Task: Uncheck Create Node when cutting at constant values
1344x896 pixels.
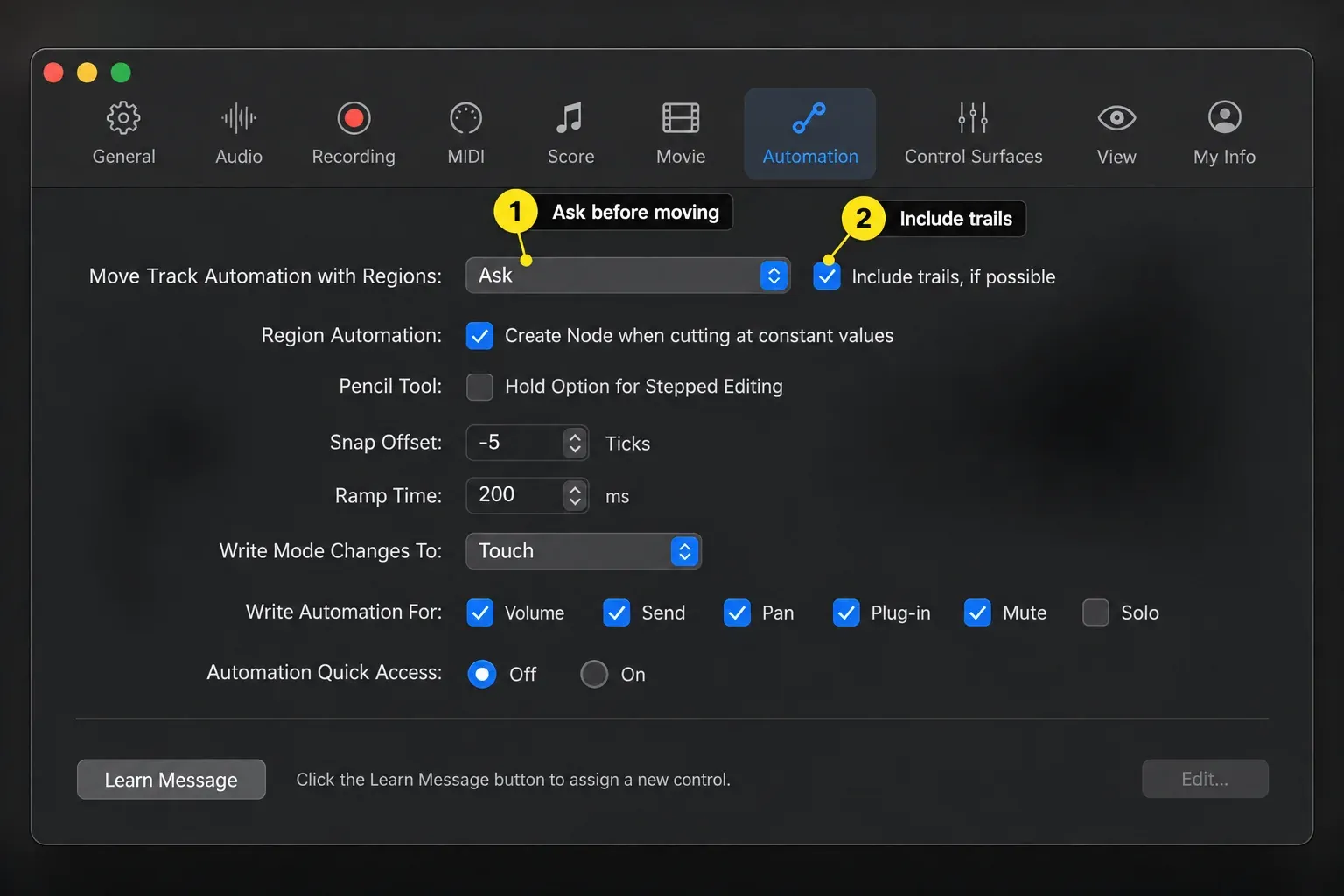Action: click(479, 336)
